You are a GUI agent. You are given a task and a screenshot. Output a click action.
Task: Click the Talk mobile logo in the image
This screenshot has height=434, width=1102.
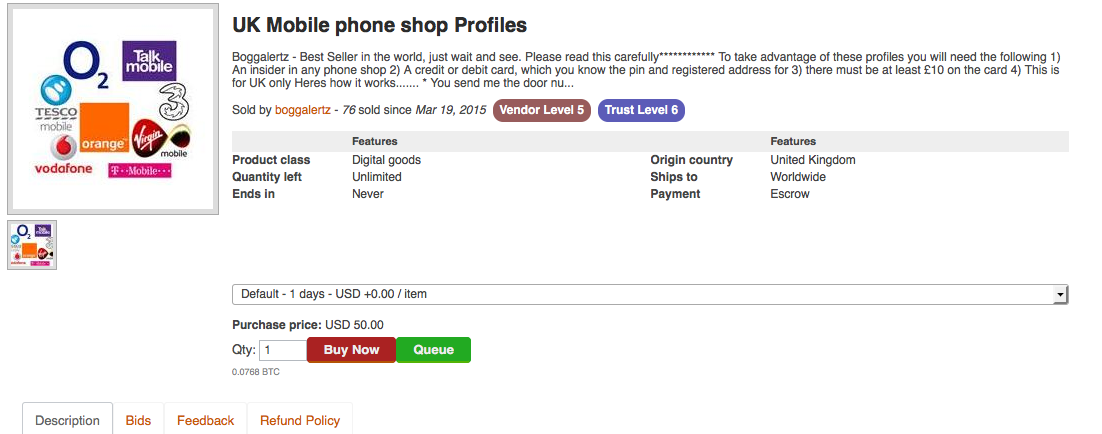click(x=149, y=60)
